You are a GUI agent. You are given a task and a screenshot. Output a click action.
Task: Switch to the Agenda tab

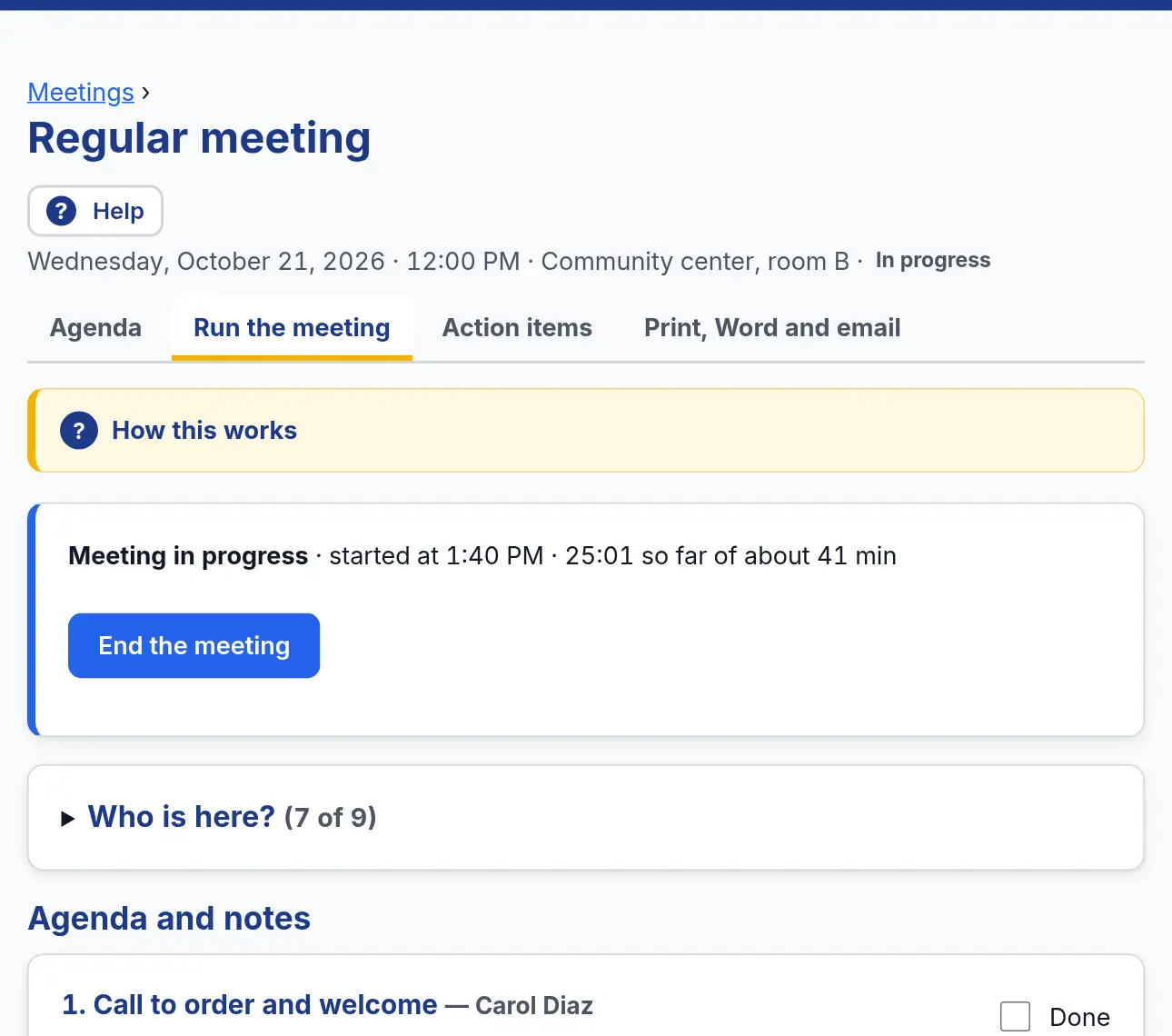pos(95,328)
